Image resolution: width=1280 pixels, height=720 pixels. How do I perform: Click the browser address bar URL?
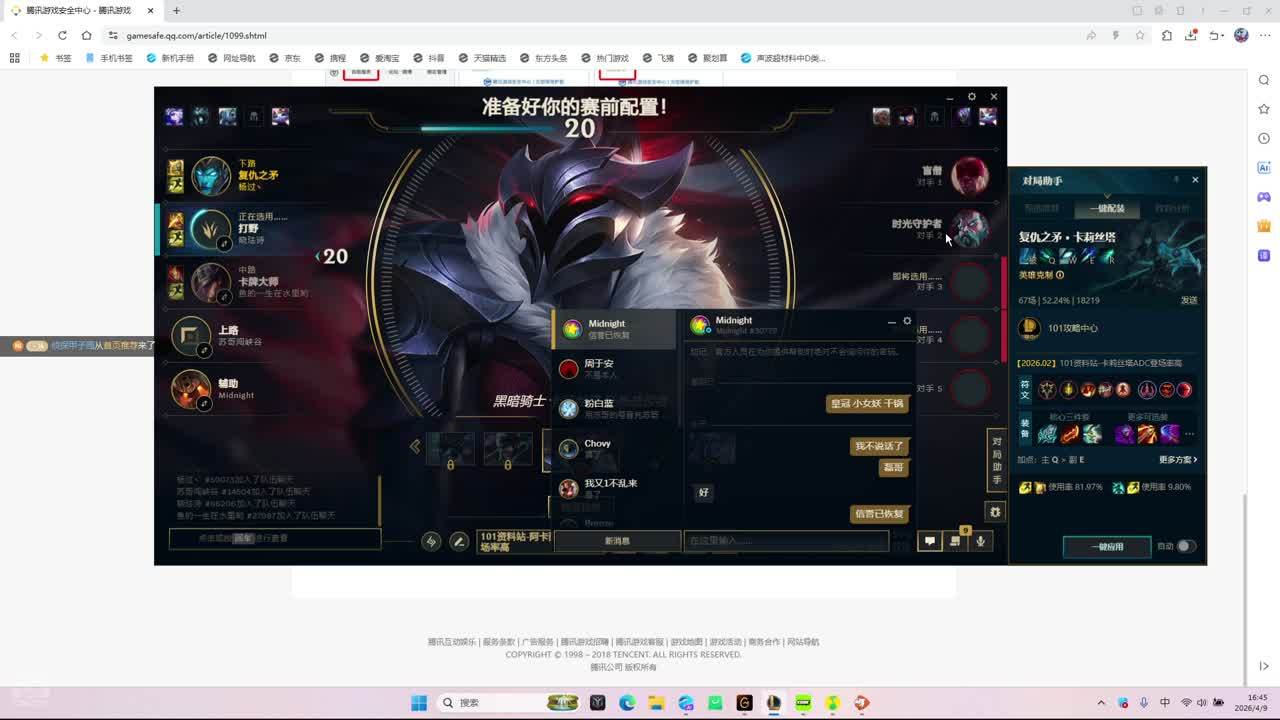[x=196, y=35]
